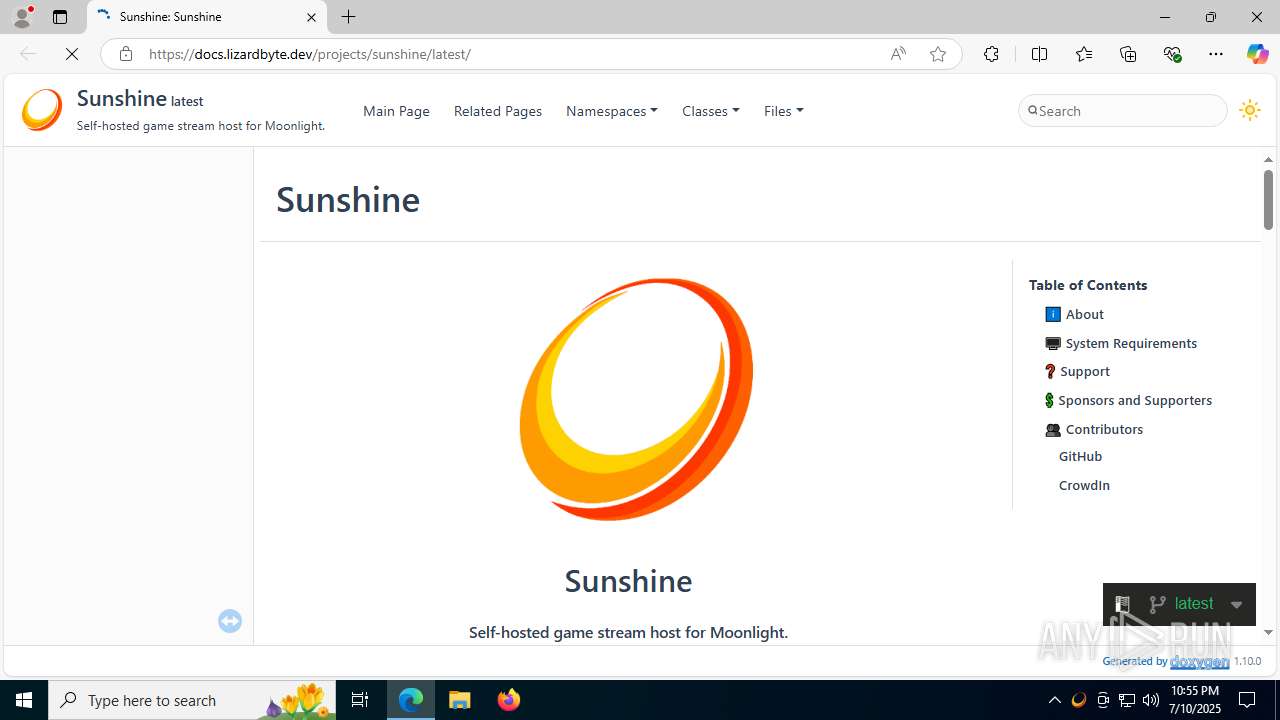The height and width of the screenshot is (720, 1280).
Task: Toggle the sidebar sync arrows button
Action: pyautogui.click(x=230, y=621)
